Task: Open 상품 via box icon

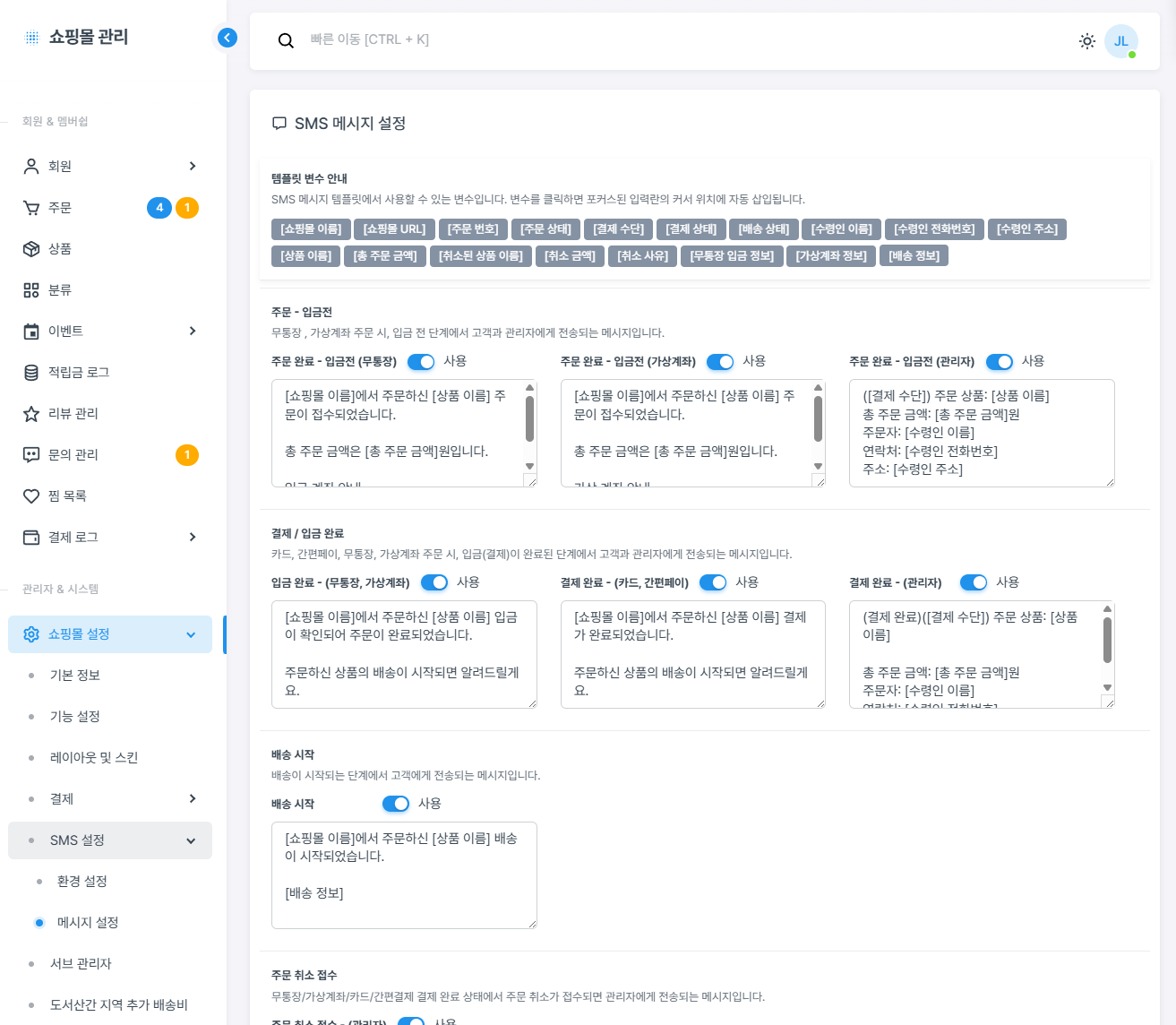Action: pos(31,249)
